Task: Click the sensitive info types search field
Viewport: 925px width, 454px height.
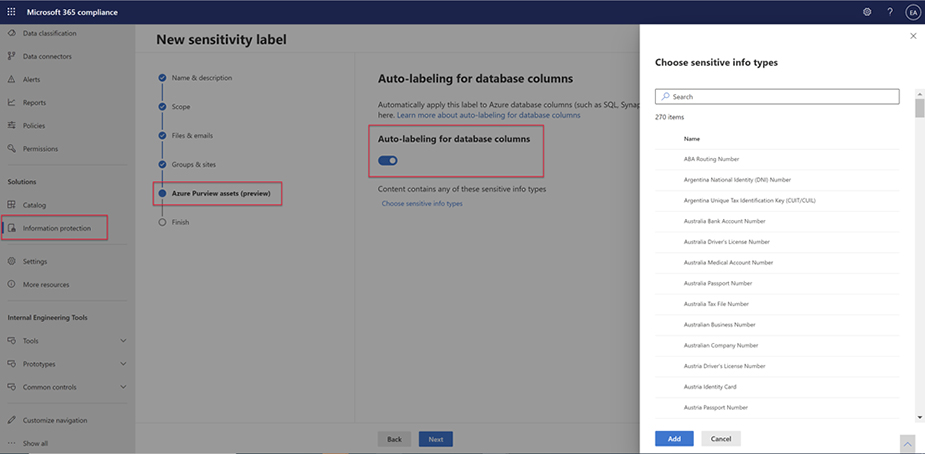Action: (x=777, y=96)
